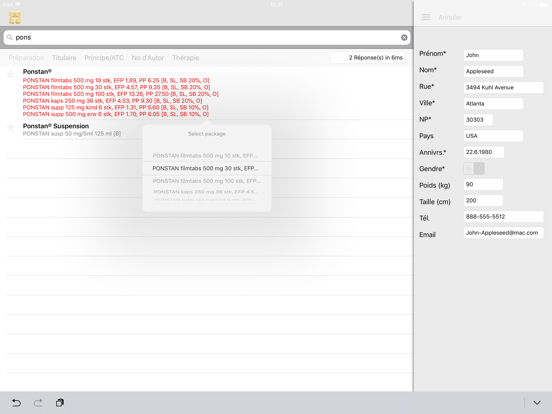Image resolution: width=552 pixels, height=414 pixels.
Task: Click the undo arrow in bottom bar
Action: click(16, 403)
